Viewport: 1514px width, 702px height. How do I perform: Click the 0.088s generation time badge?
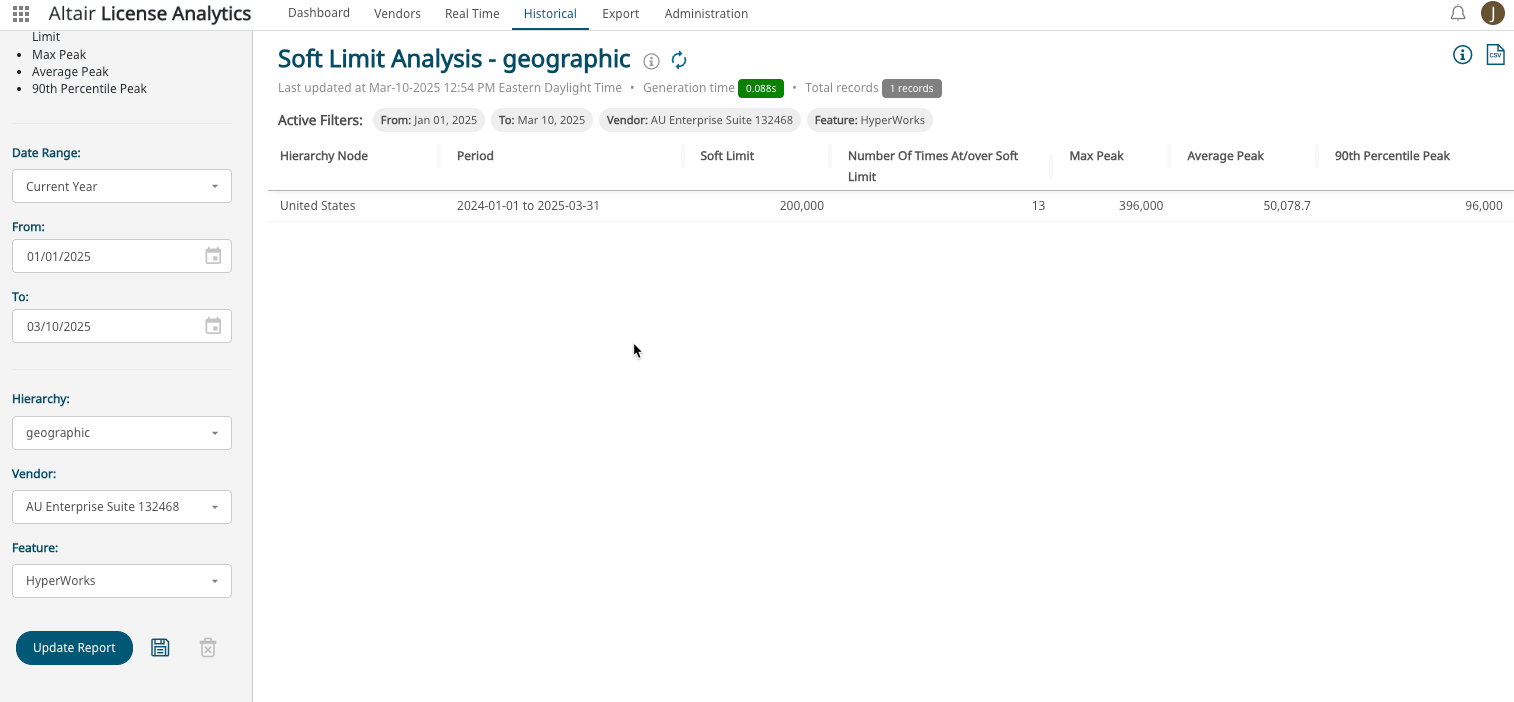[761, 88]
